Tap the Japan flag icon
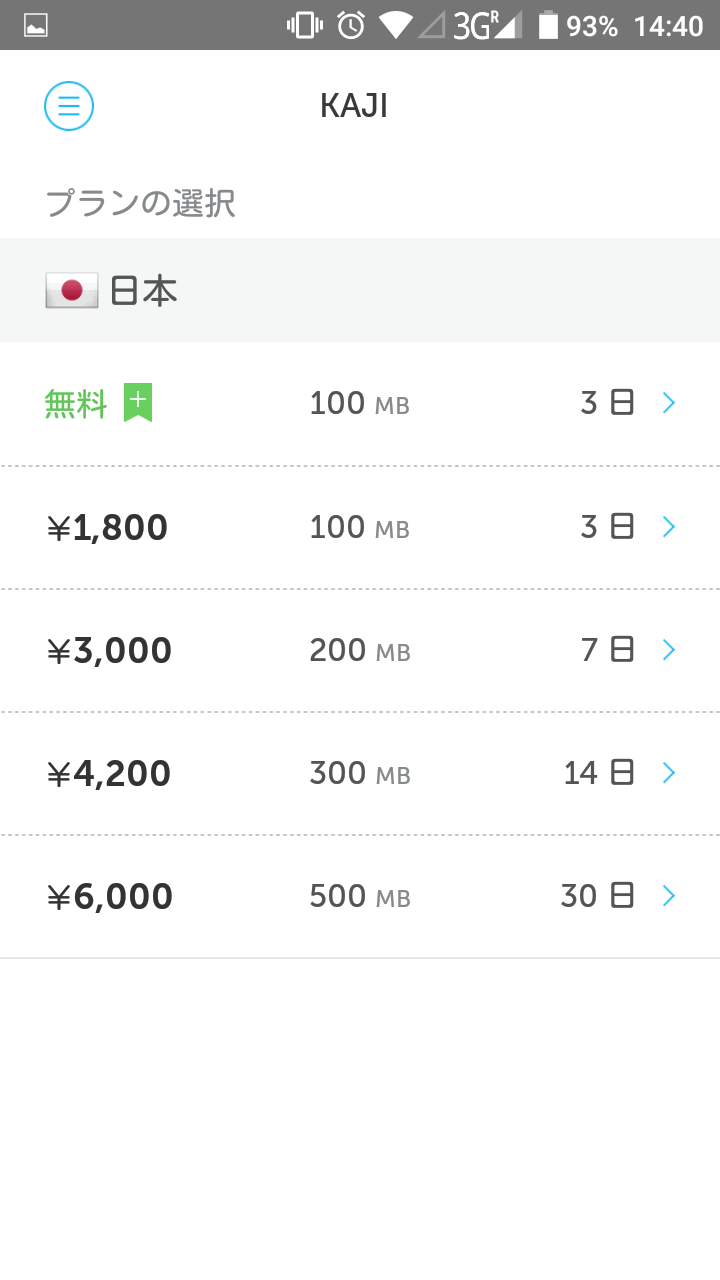This screenshot has height=1280, width=720. click(72, 290)
